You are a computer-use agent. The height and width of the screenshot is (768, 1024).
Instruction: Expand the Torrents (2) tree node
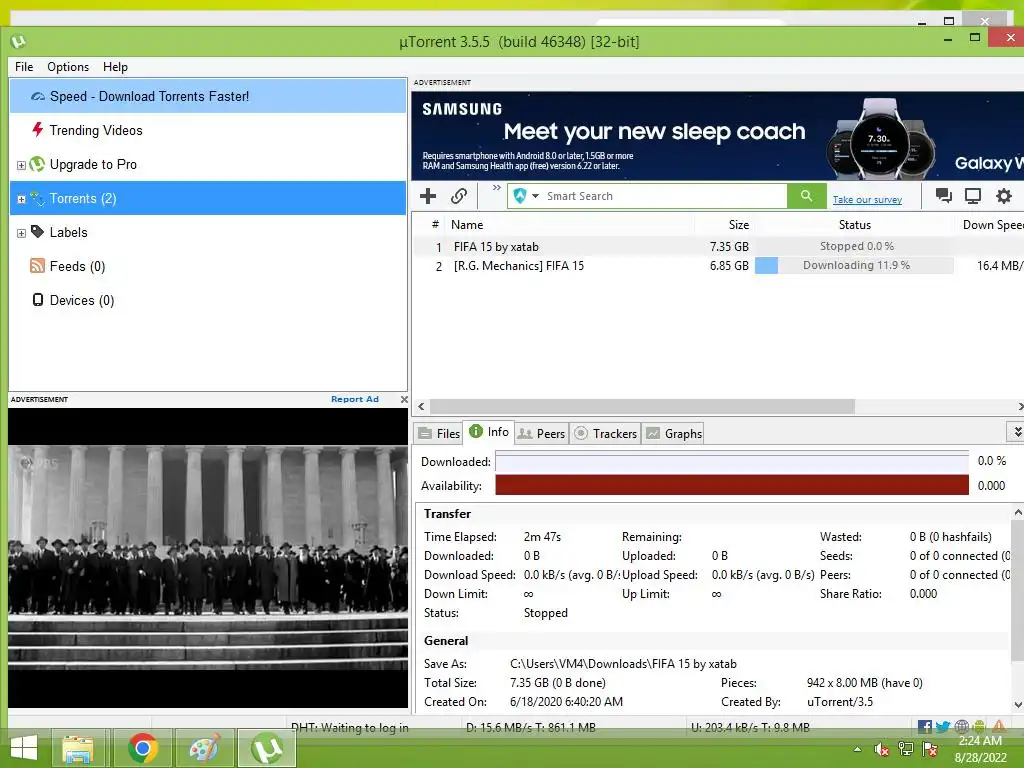point(21,199)
